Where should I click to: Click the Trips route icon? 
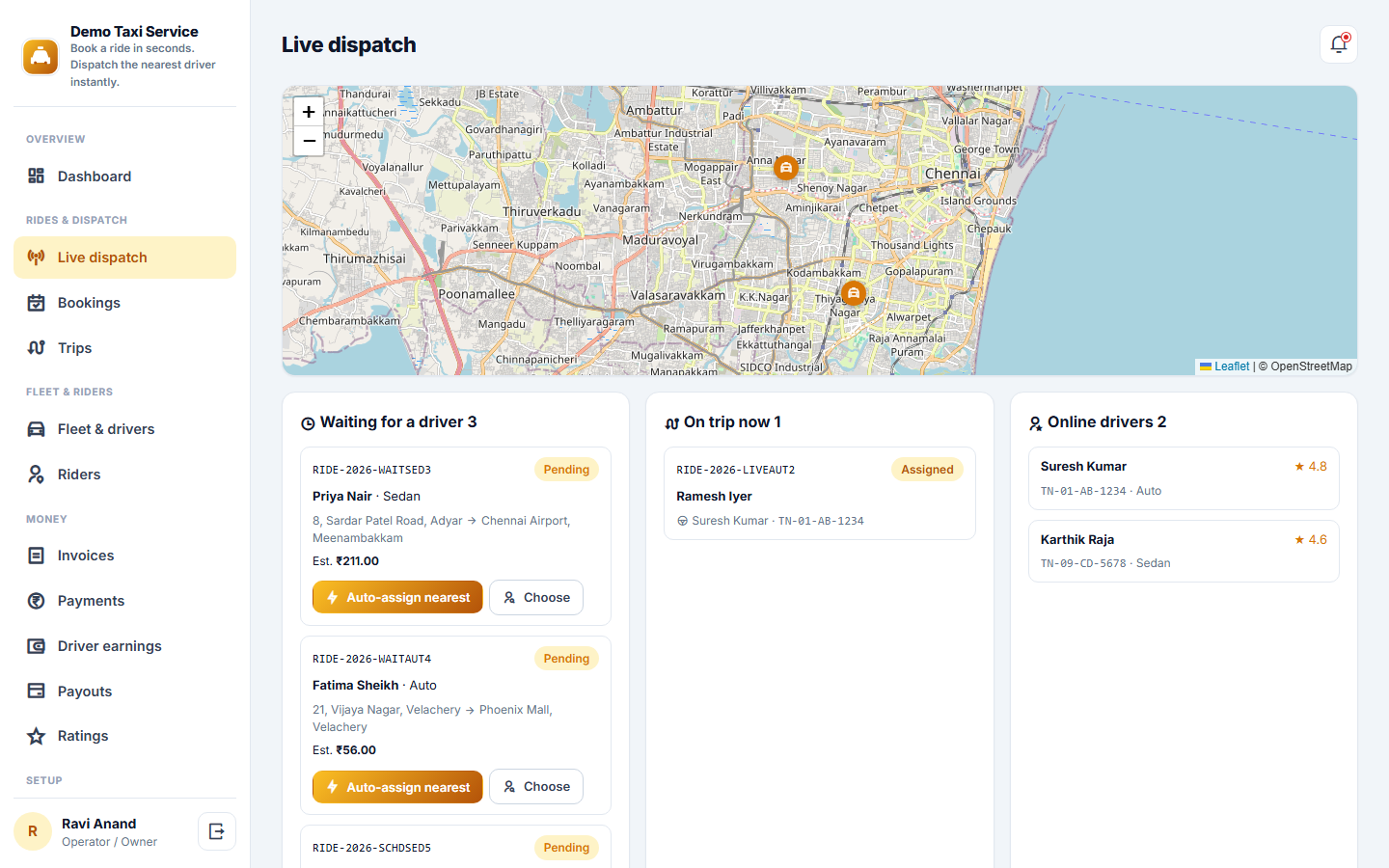37,348
